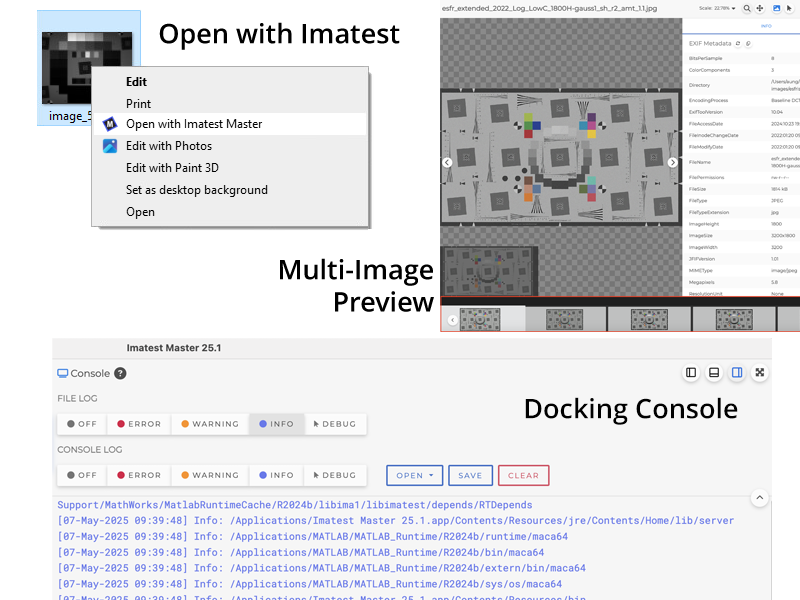Image resolution: width=800 pixels, height=600 pixels.
Task: Click log line ending in extern/bin/maca64
Action: tap(321, 568)
